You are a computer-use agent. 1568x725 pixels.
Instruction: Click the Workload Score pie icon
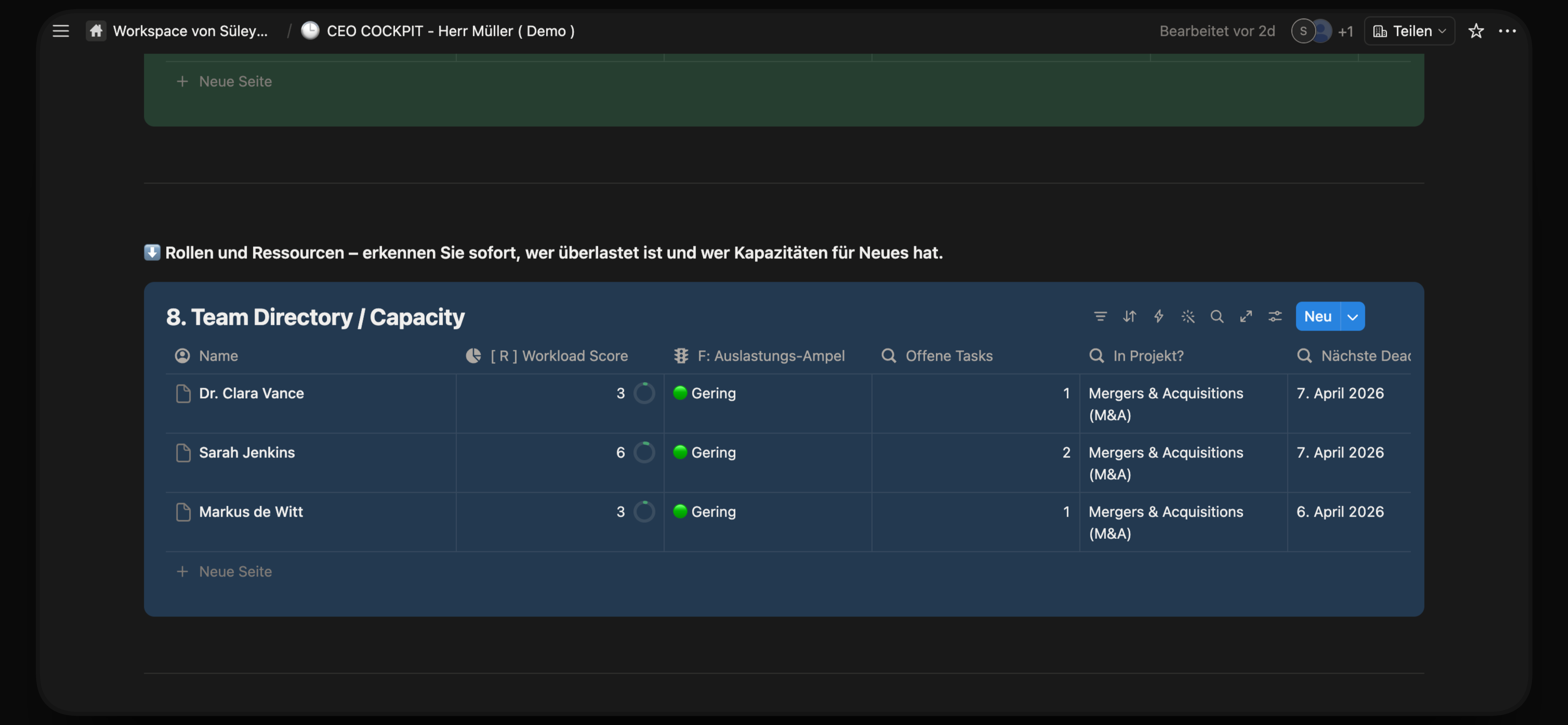[x=473, y=356]
